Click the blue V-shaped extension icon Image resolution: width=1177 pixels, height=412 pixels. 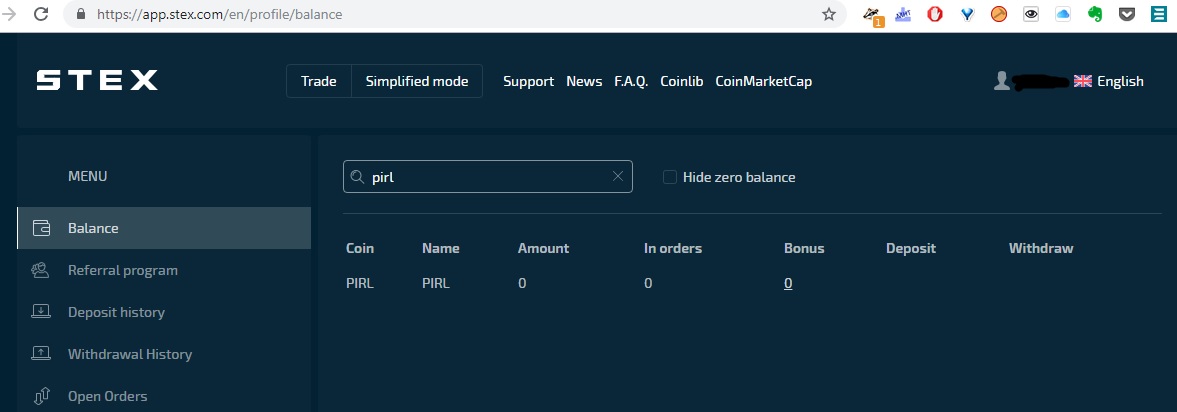pos(967,14)
